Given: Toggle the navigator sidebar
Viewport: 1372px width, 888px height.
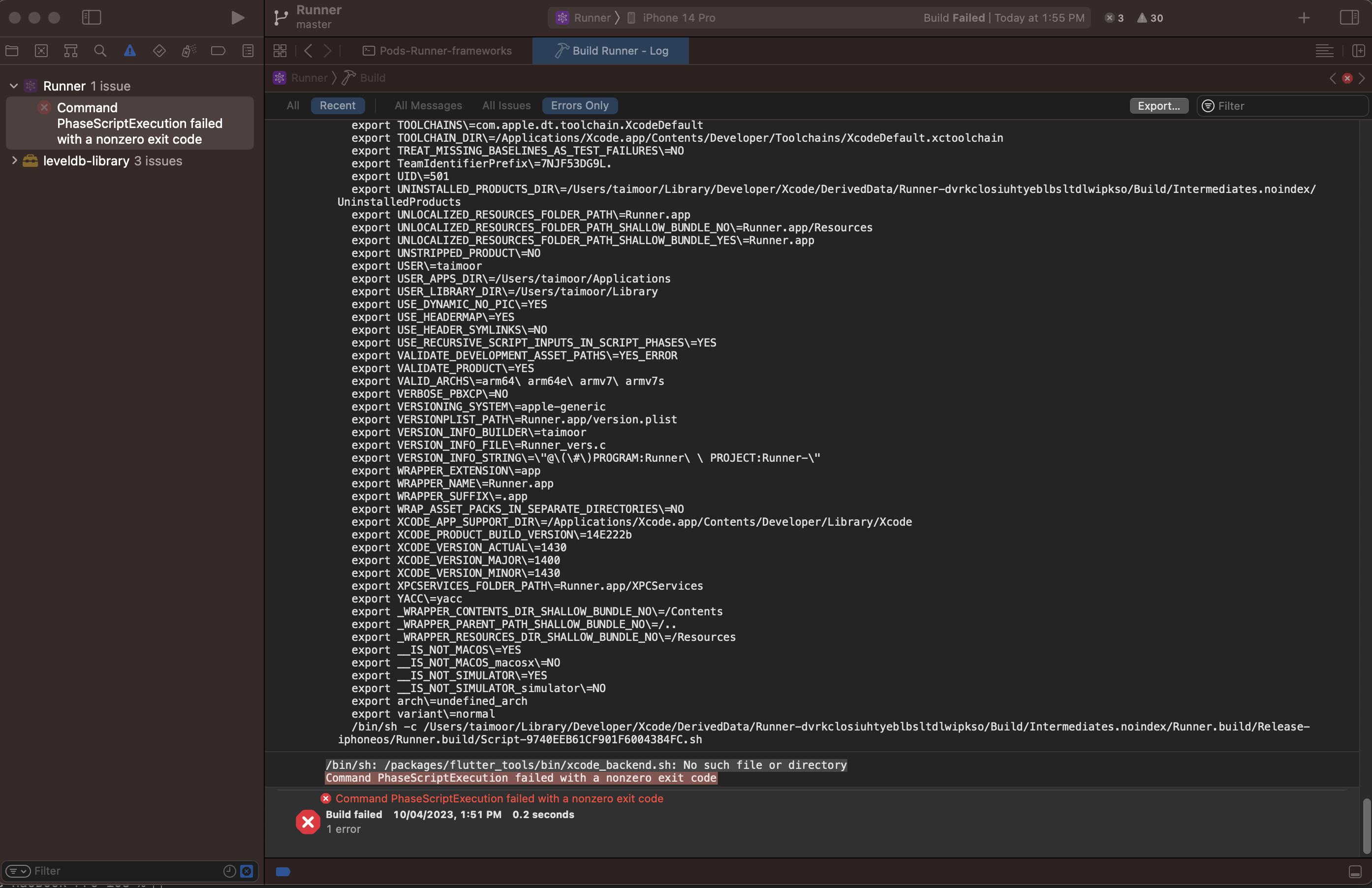Looking at the screenshot, I should click(92, 17).
